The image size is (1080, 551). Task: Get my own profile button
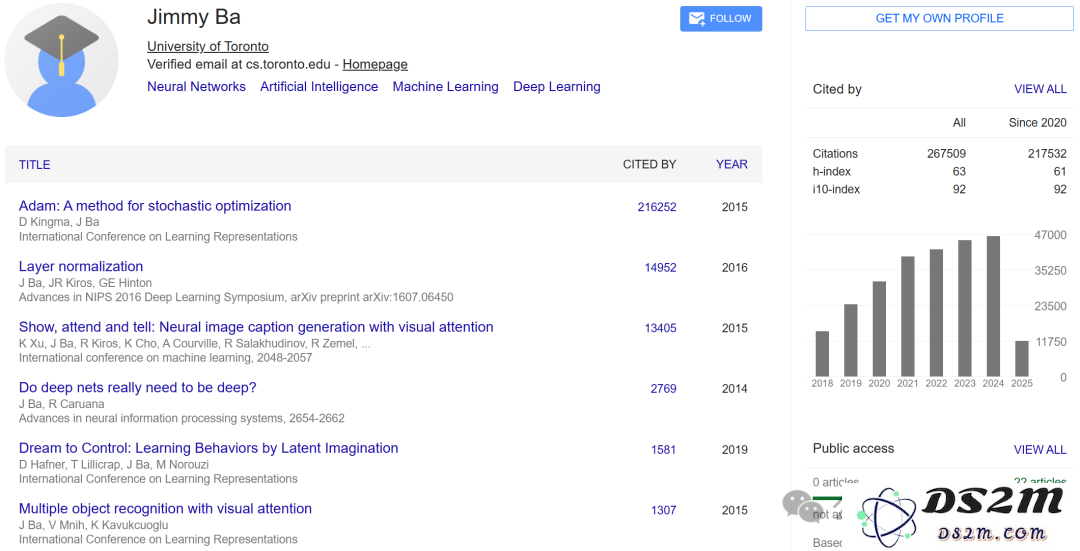(939, 19)
